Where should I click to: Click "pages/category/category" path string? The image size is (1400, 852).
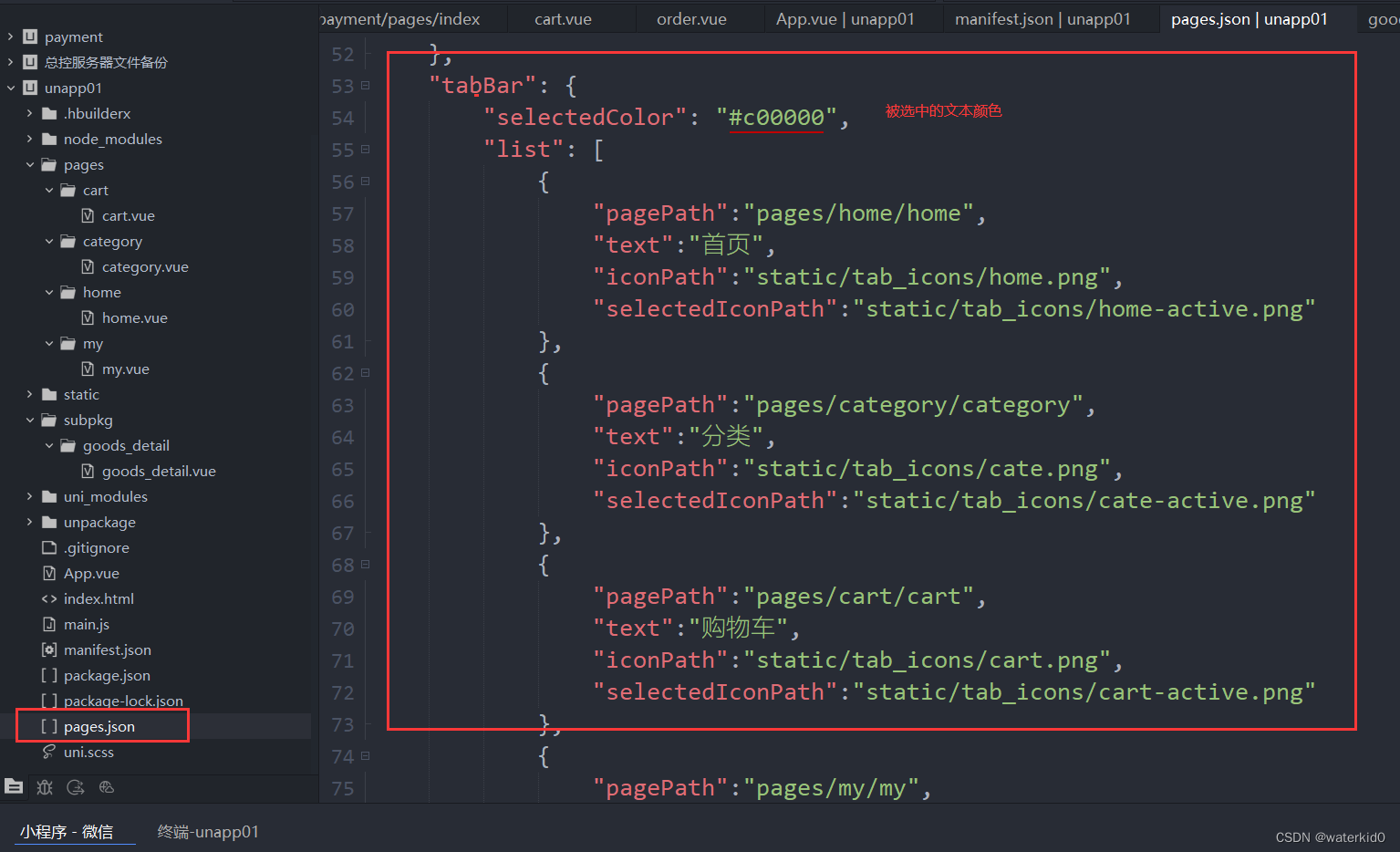pyautogui.click(x=913, y=405)
